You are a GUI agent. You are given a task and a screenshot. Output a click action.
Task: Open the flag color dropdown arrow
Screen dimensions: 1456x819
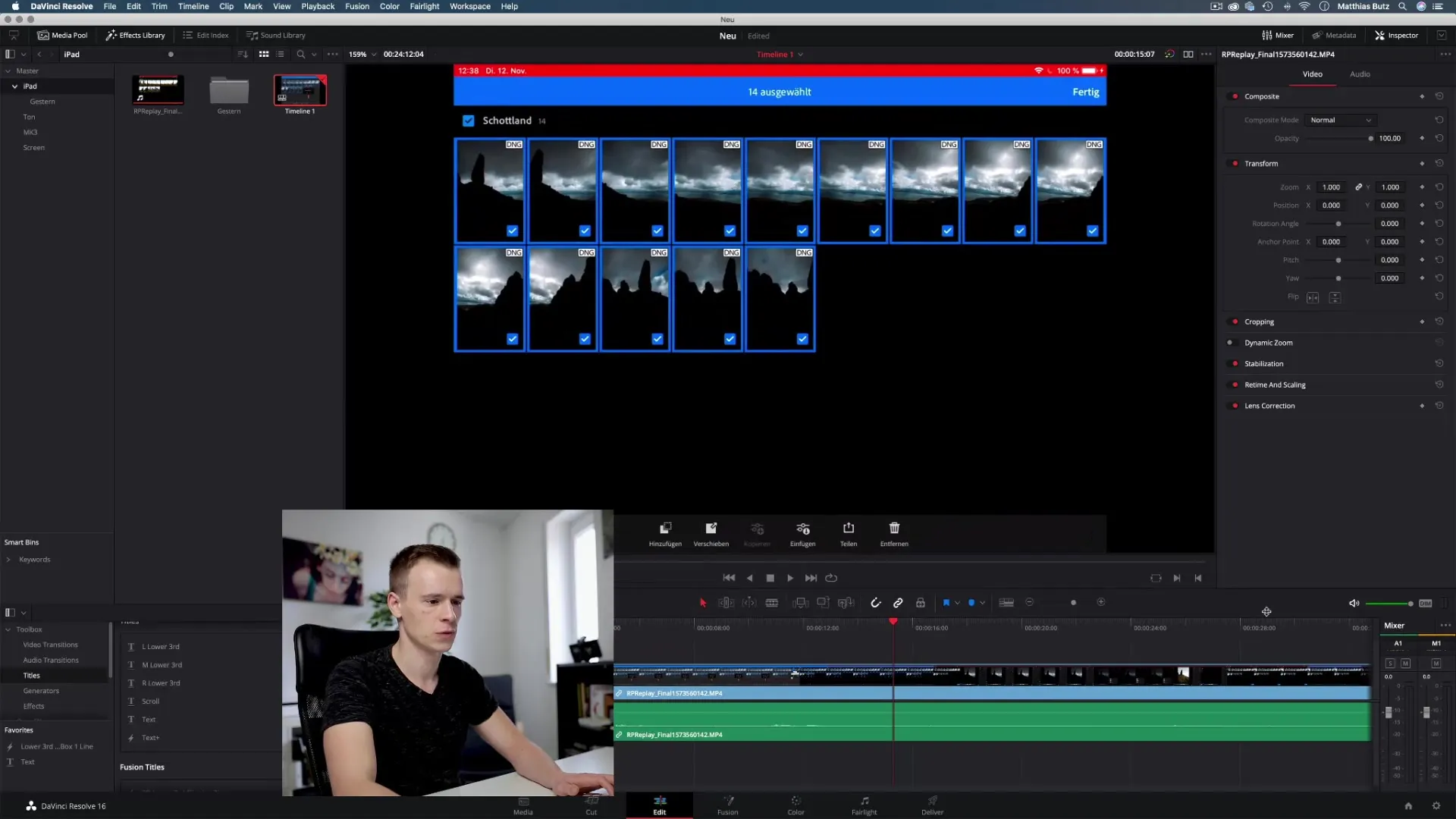pos(958,603)
